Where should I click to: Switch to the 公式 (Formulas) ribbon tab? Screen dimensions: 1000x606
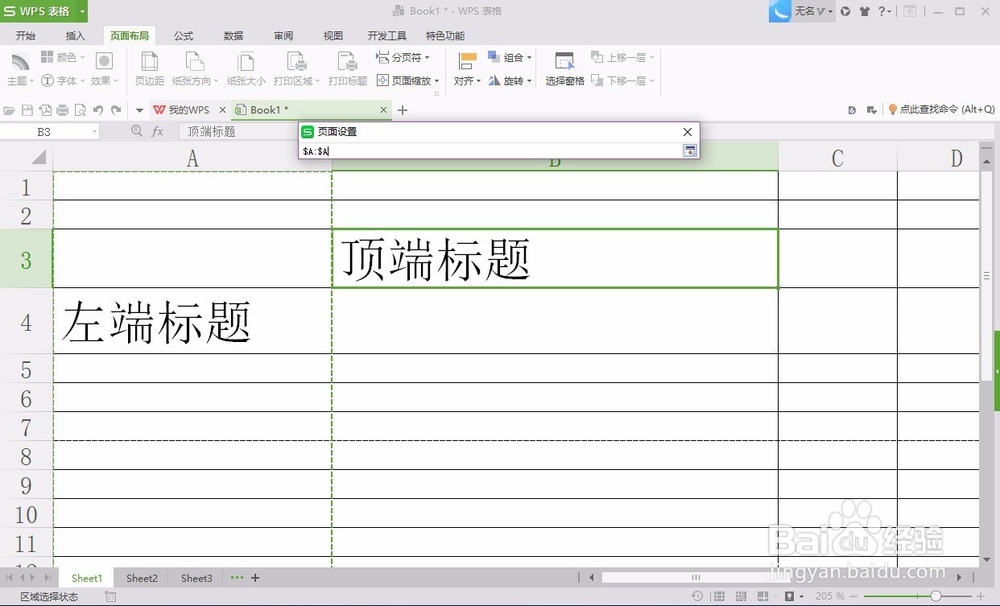pos(182,34)
